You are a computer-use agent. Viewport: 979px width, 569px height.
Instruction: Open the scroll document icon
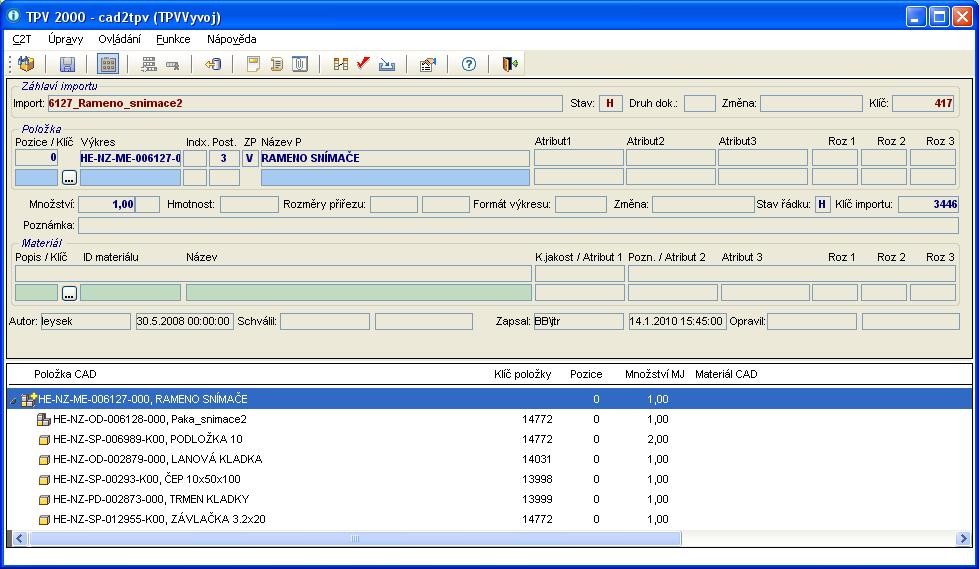277,64
